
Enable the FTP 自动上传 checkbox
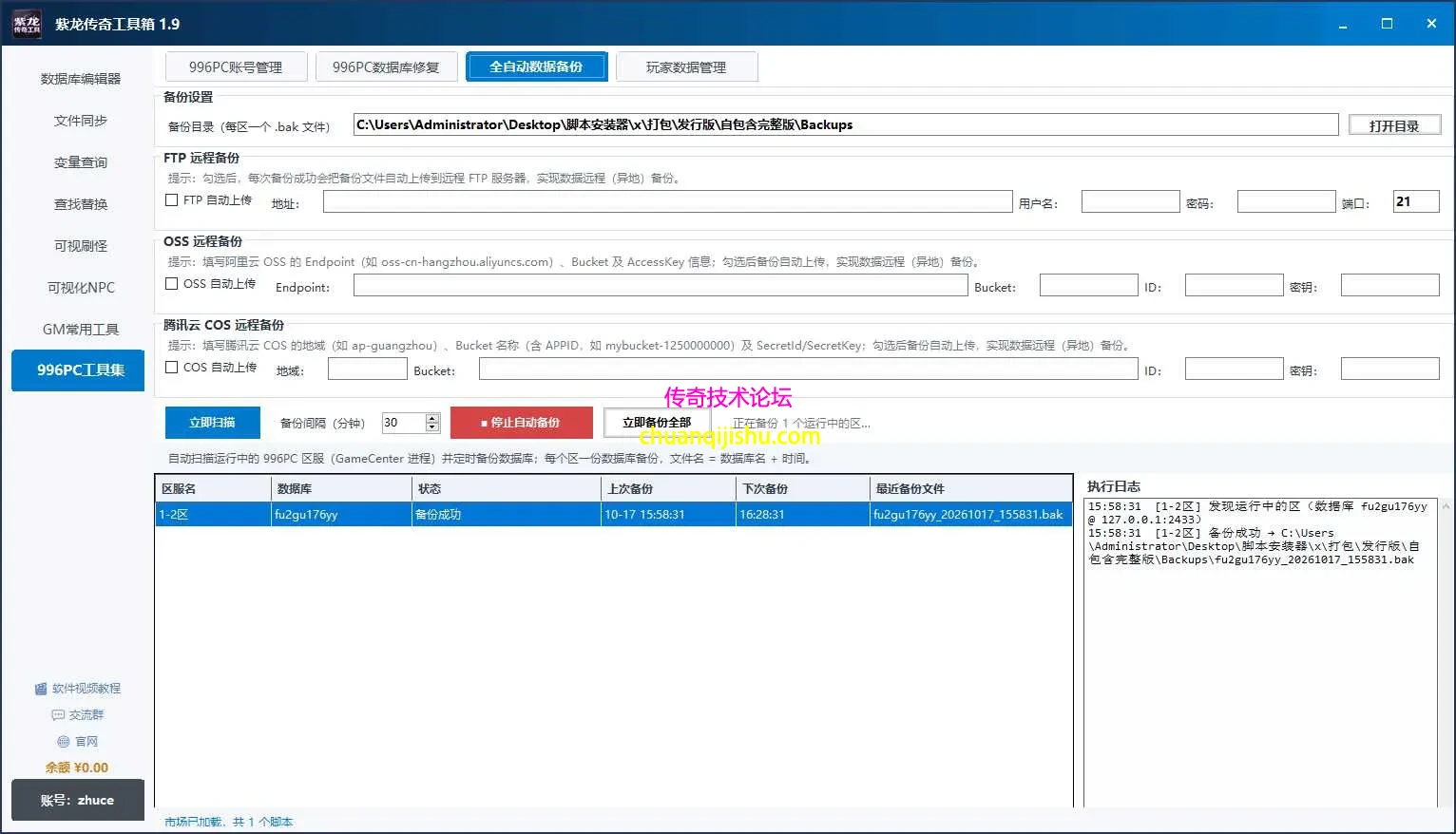[x=172, y=200]
